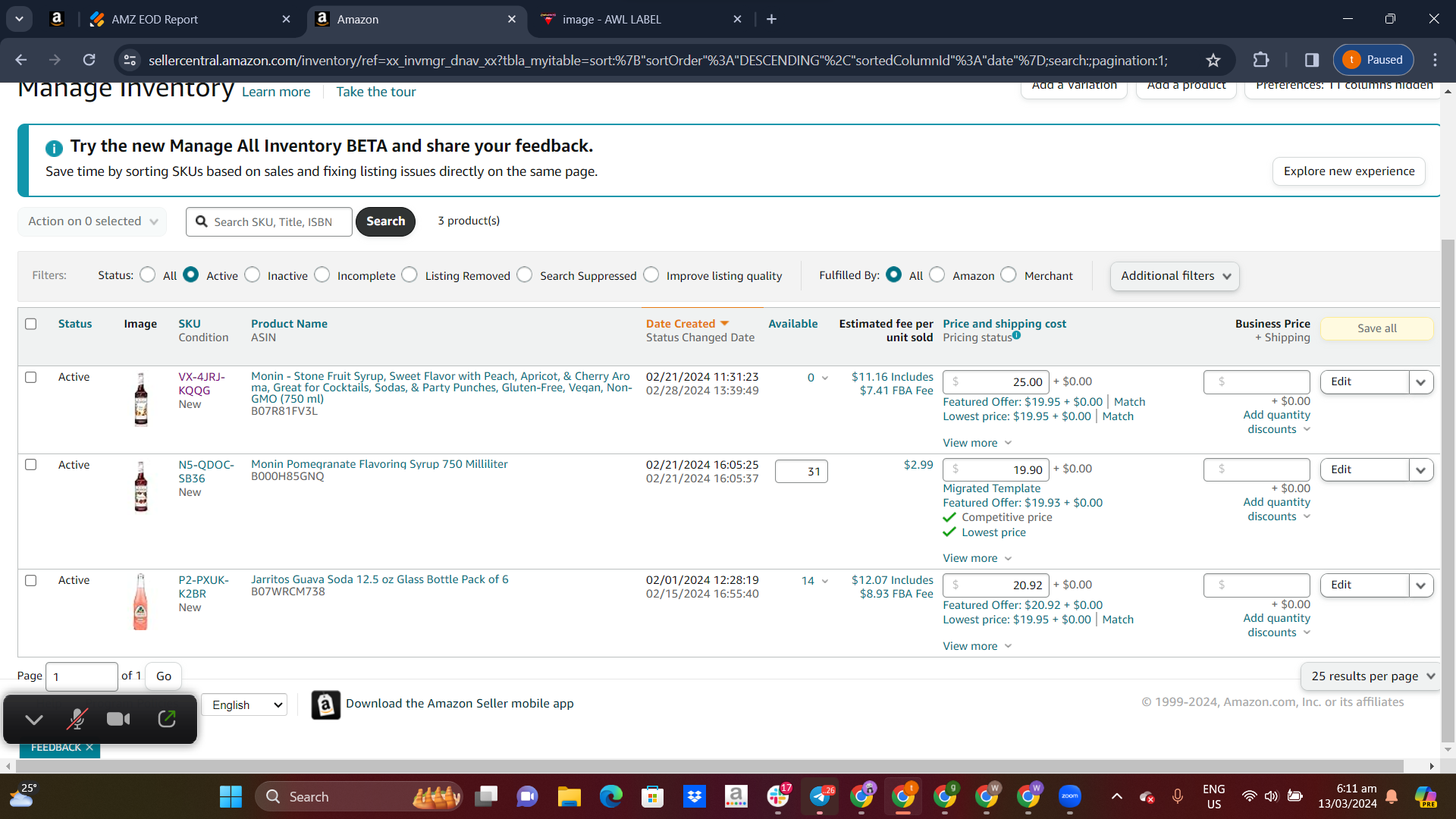Open the tab search dropdown arrow
This screenshot has height=819, width=1456.
pyautogui.click(x=19, y=19)
